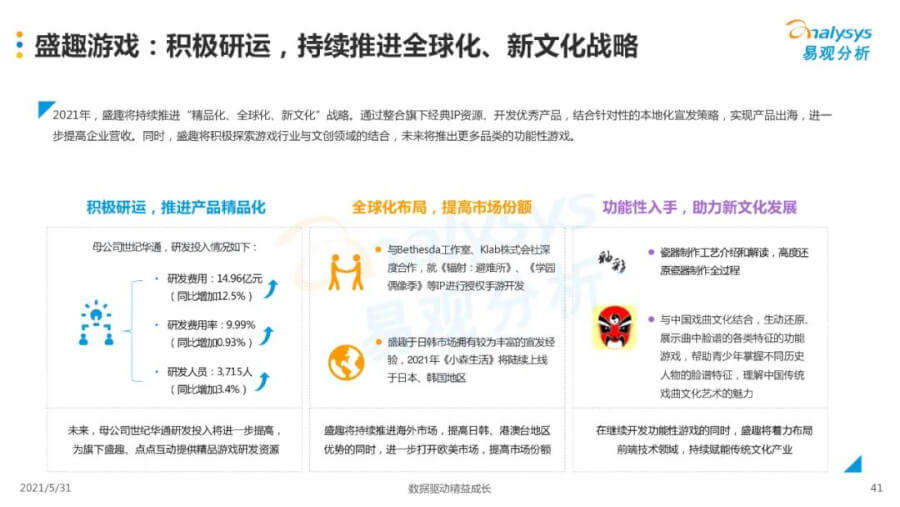Click the up arrow beside 研发费用率 9.99%
Image resolution: width=900 pixels, height=507 pixels.
266,335
